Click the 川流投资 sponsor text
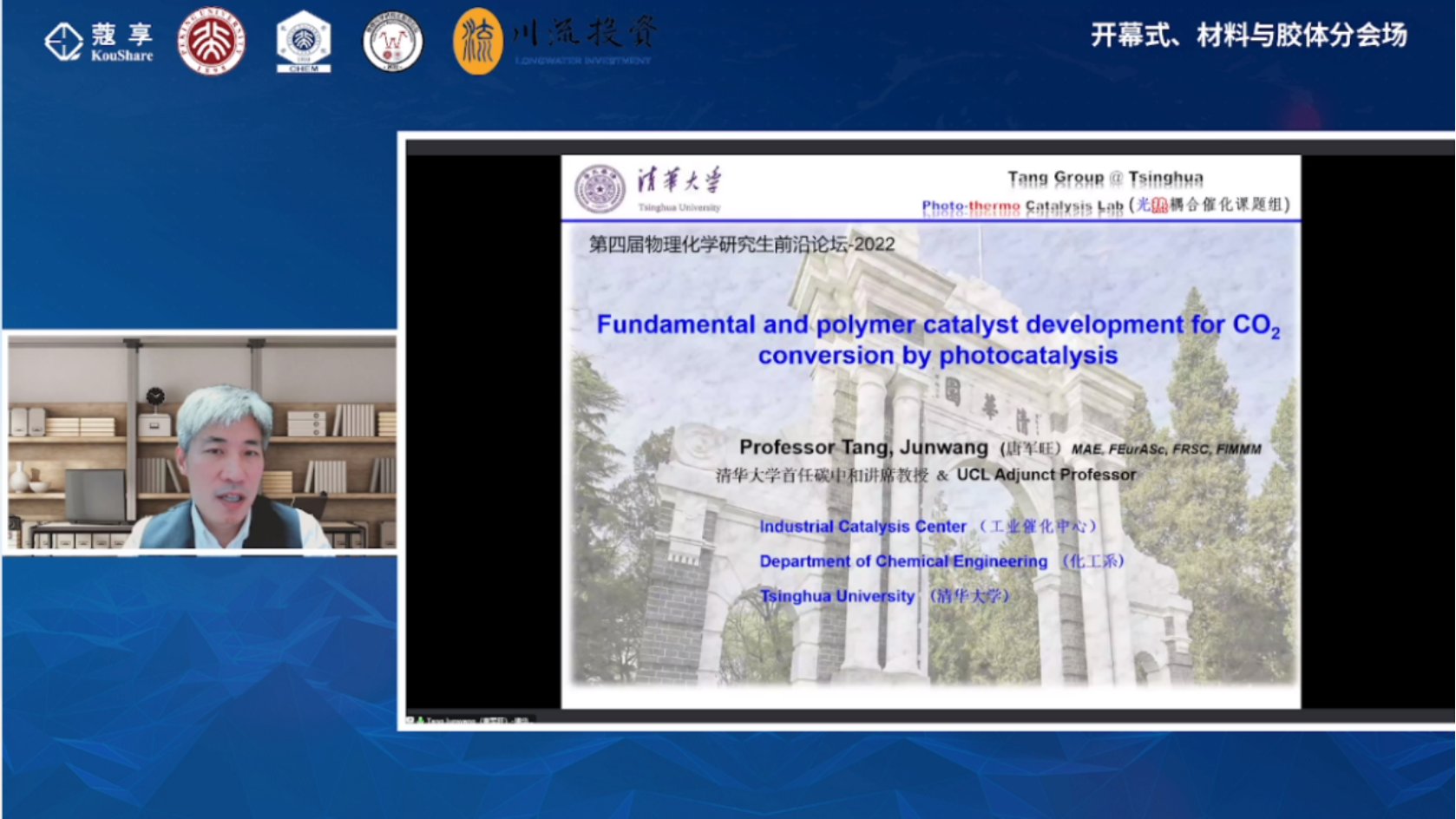Viewport: 1456px width, 819px height. click(x=583, y=35)
